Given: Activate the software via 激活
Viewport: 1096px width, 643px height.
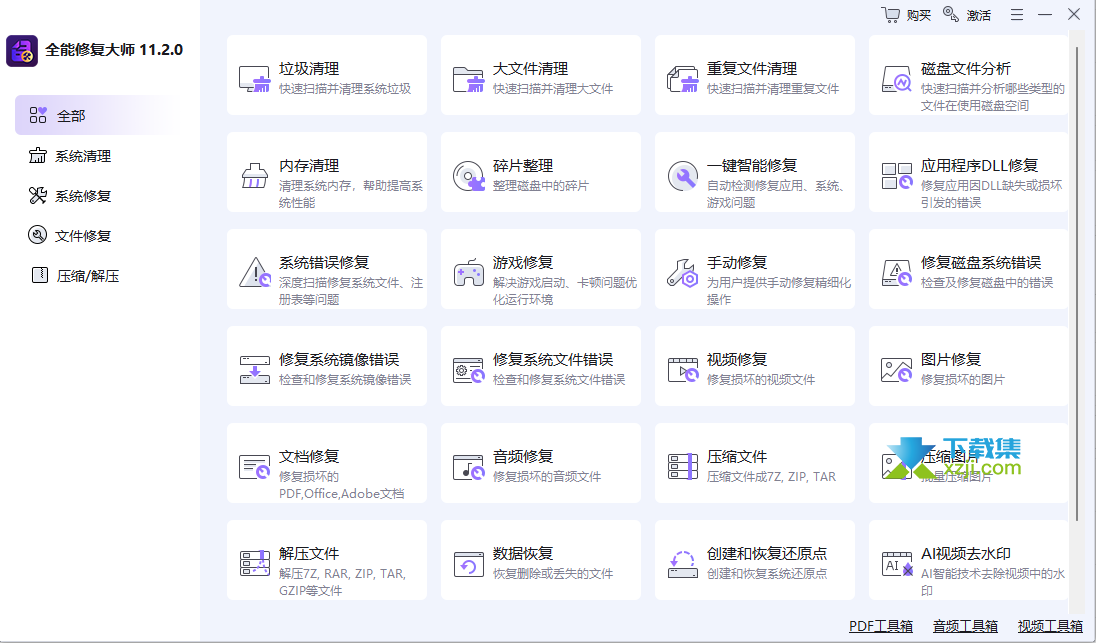Looking at the screenshot, I should (x=971, y=15).
